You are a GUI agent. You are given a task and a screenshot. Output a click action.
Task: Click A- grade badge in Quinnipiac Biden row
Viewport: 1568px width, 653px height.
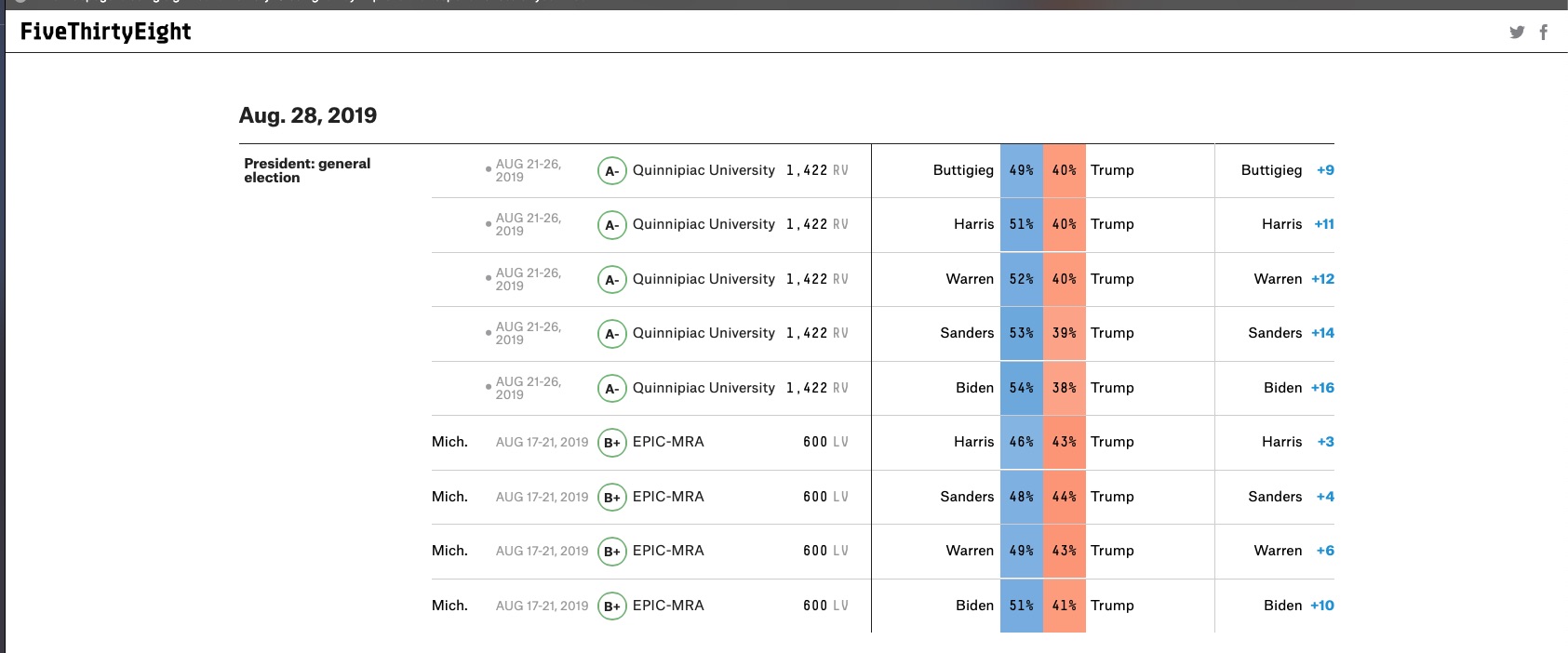[611, 388]
